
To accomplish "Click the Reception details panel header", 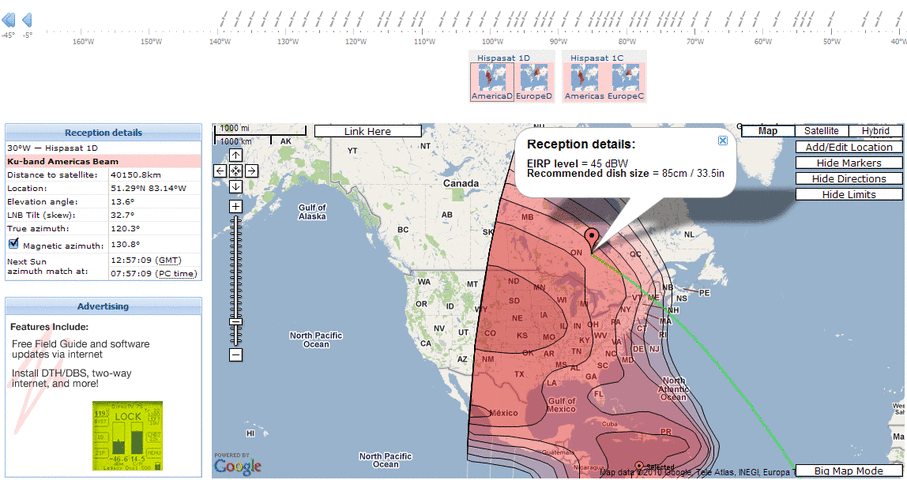I will (x=104, y=132).
